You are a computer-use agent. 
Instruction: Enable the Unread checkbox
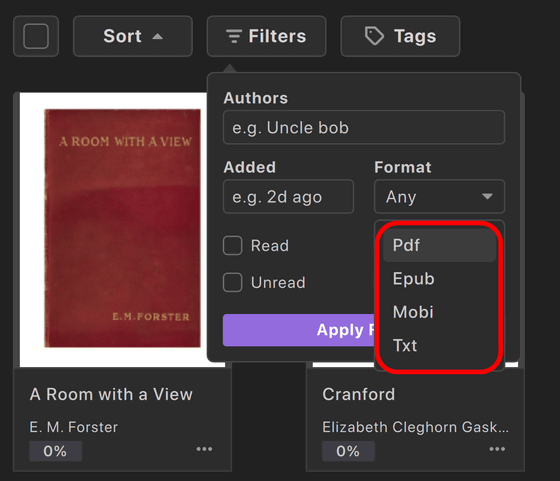[x=232, y=282]
